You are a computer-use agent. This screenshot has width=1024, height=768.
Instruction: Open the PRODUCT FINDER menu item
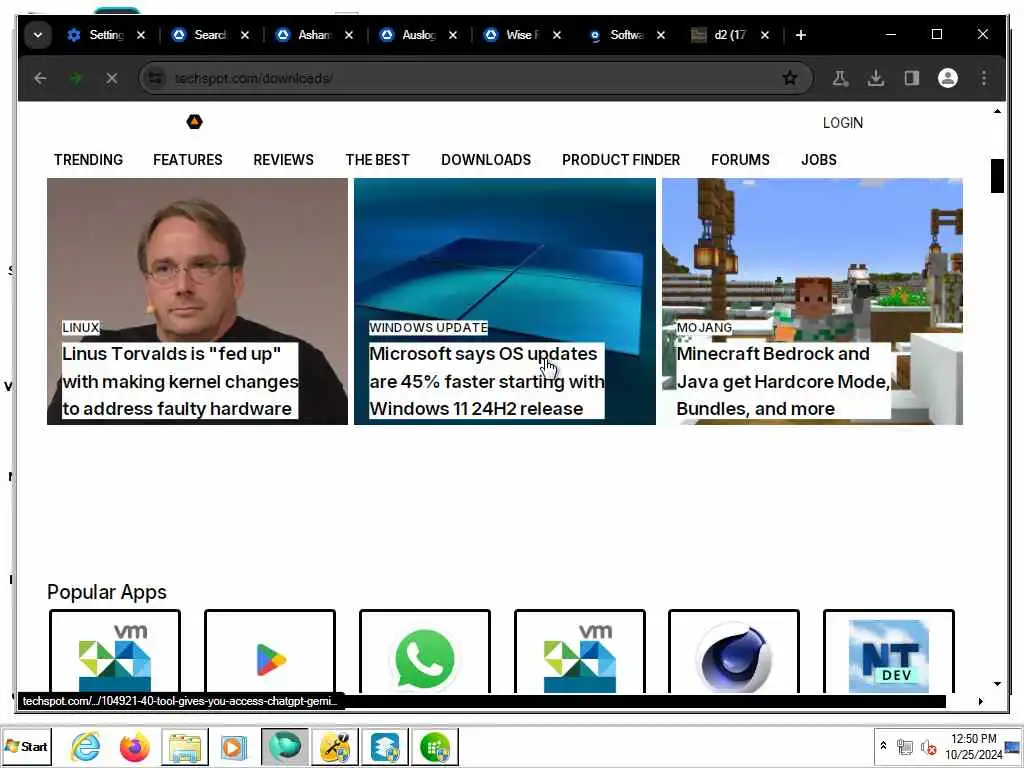click(x=621, y=160)
